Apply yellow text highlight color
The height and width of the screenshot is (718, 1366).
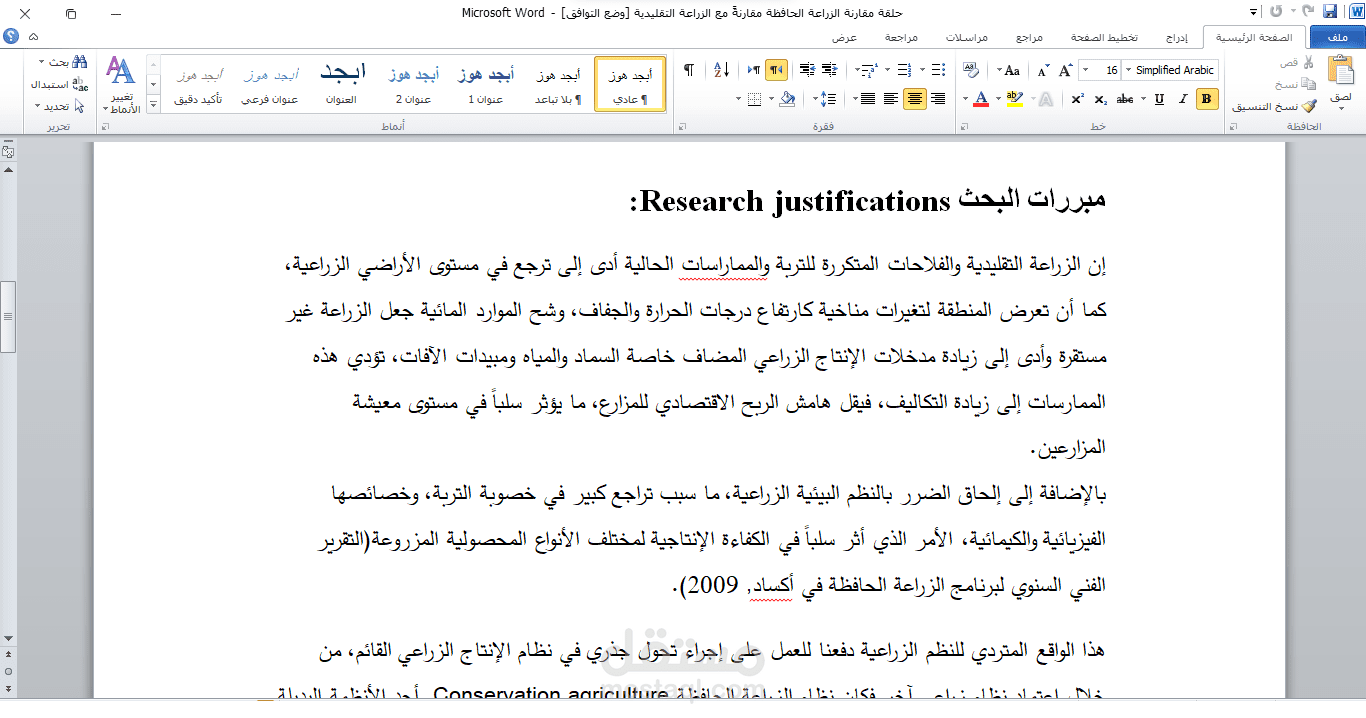[1014, 99]
